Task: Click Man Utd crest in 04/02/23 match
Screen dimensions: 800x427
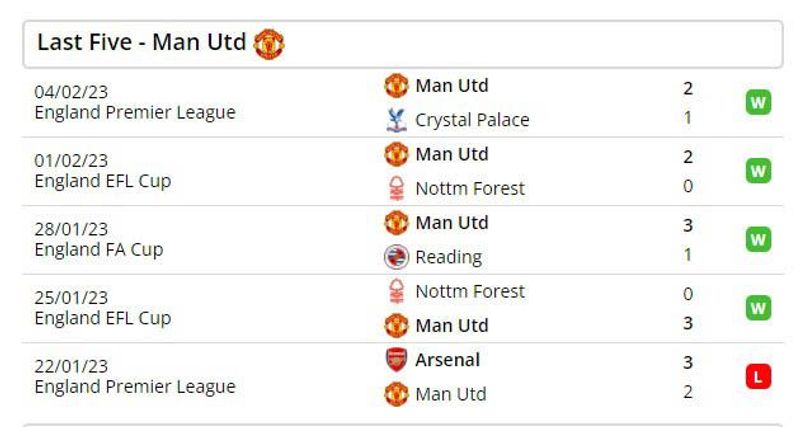Action: click(396, 86)
